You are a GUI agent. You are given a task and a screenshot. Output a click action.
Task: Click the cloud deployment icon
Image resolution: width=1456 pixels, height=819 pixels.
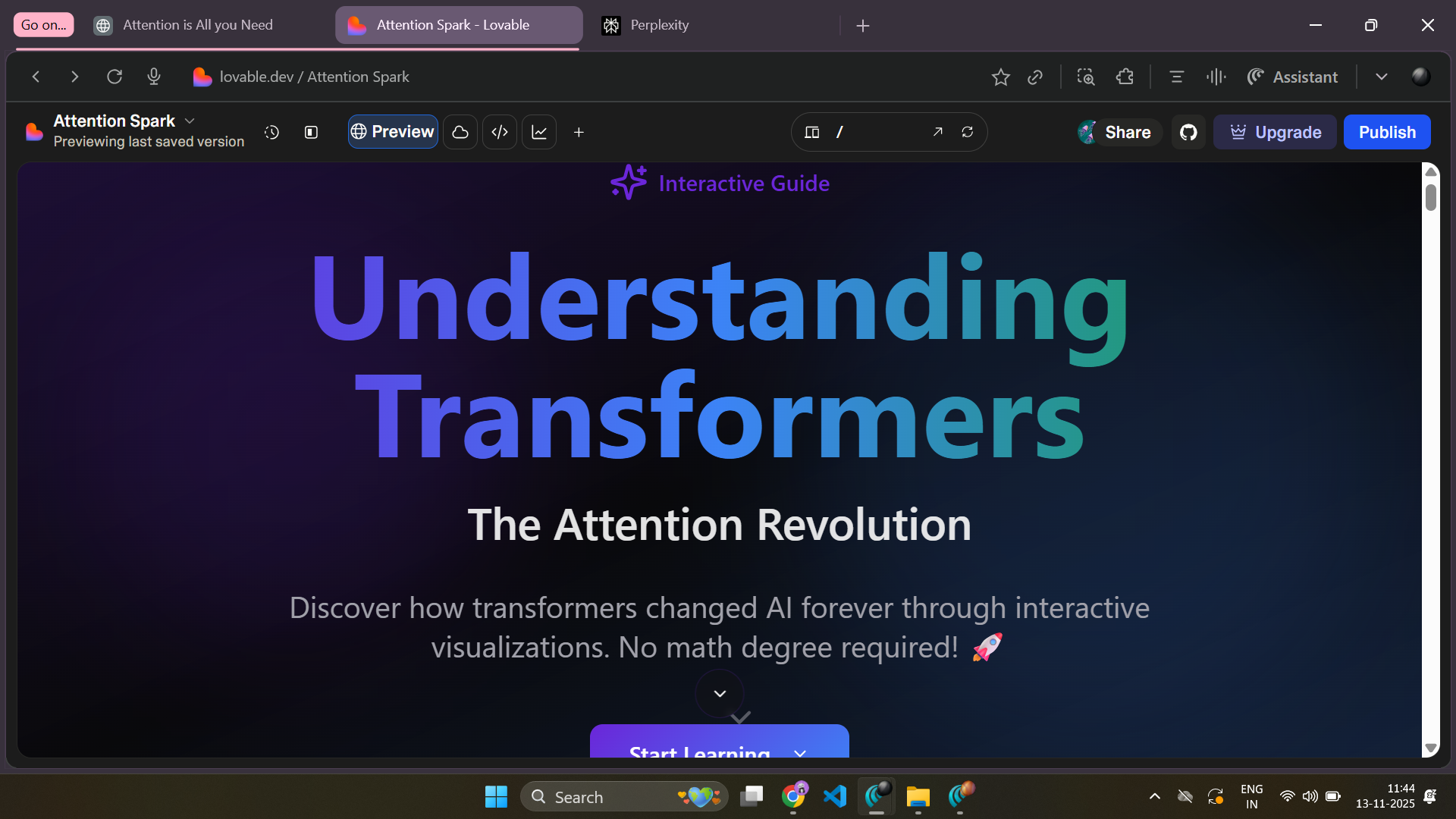(460, 132)
